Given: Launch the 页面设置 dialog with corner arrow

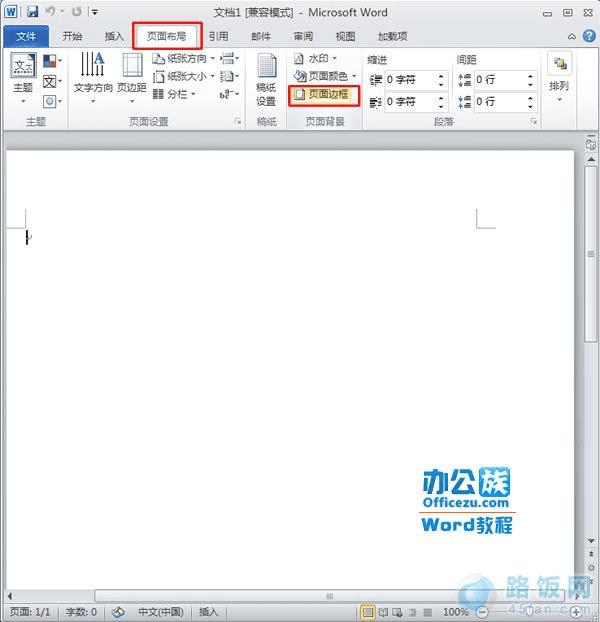Looking at the screenshot, I should click(238, 121).
